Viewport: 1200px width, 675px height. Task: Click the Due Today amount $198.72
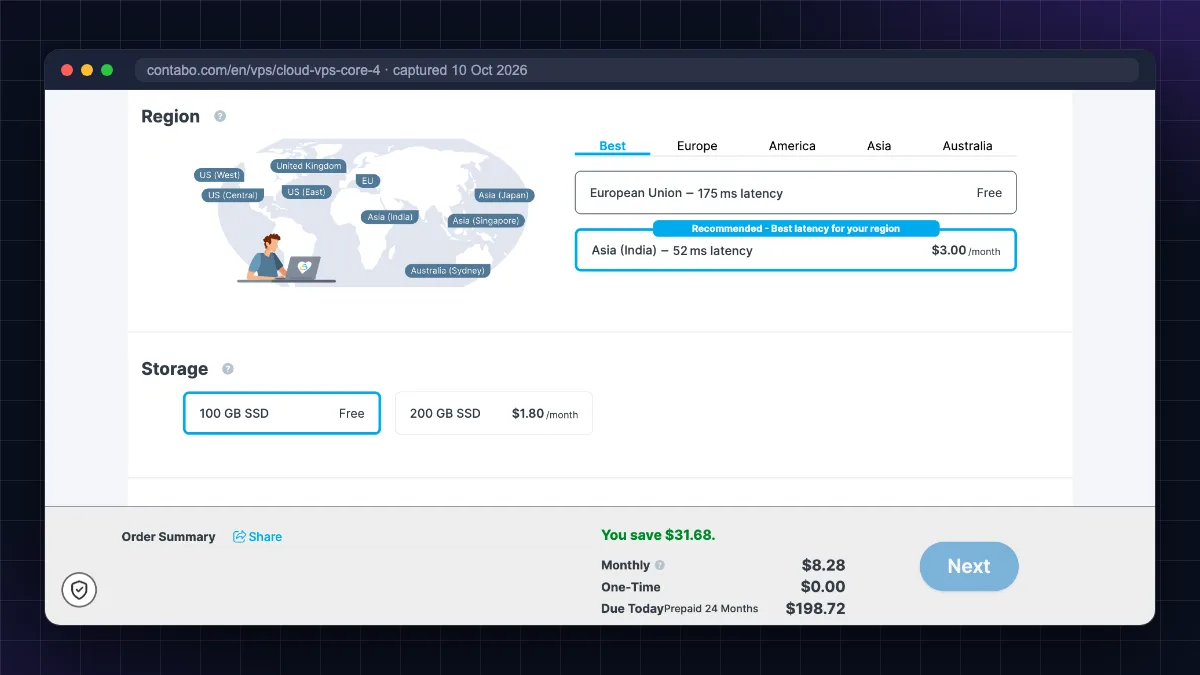[x=815, y=608]
